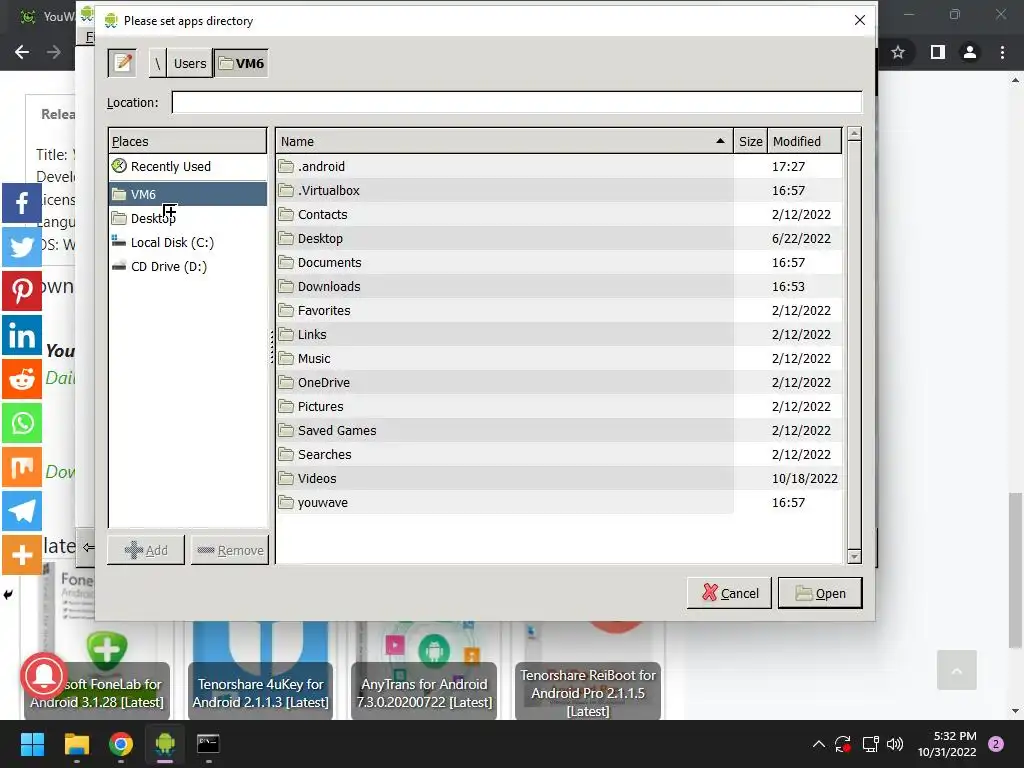The width and height of the screenshot is (1024, 768).
Task: Select the OneDrive folder row
Action: (x=559, y=383)
